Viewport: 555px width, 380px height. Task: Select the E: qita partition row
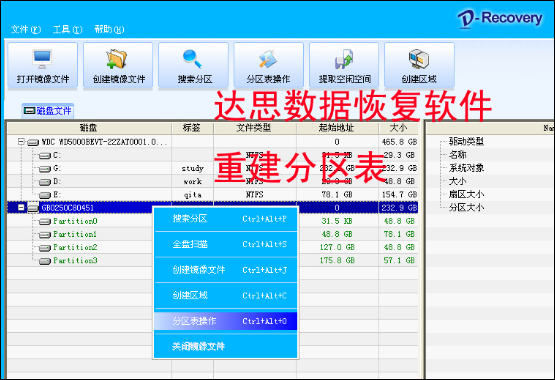click(212, 195)
